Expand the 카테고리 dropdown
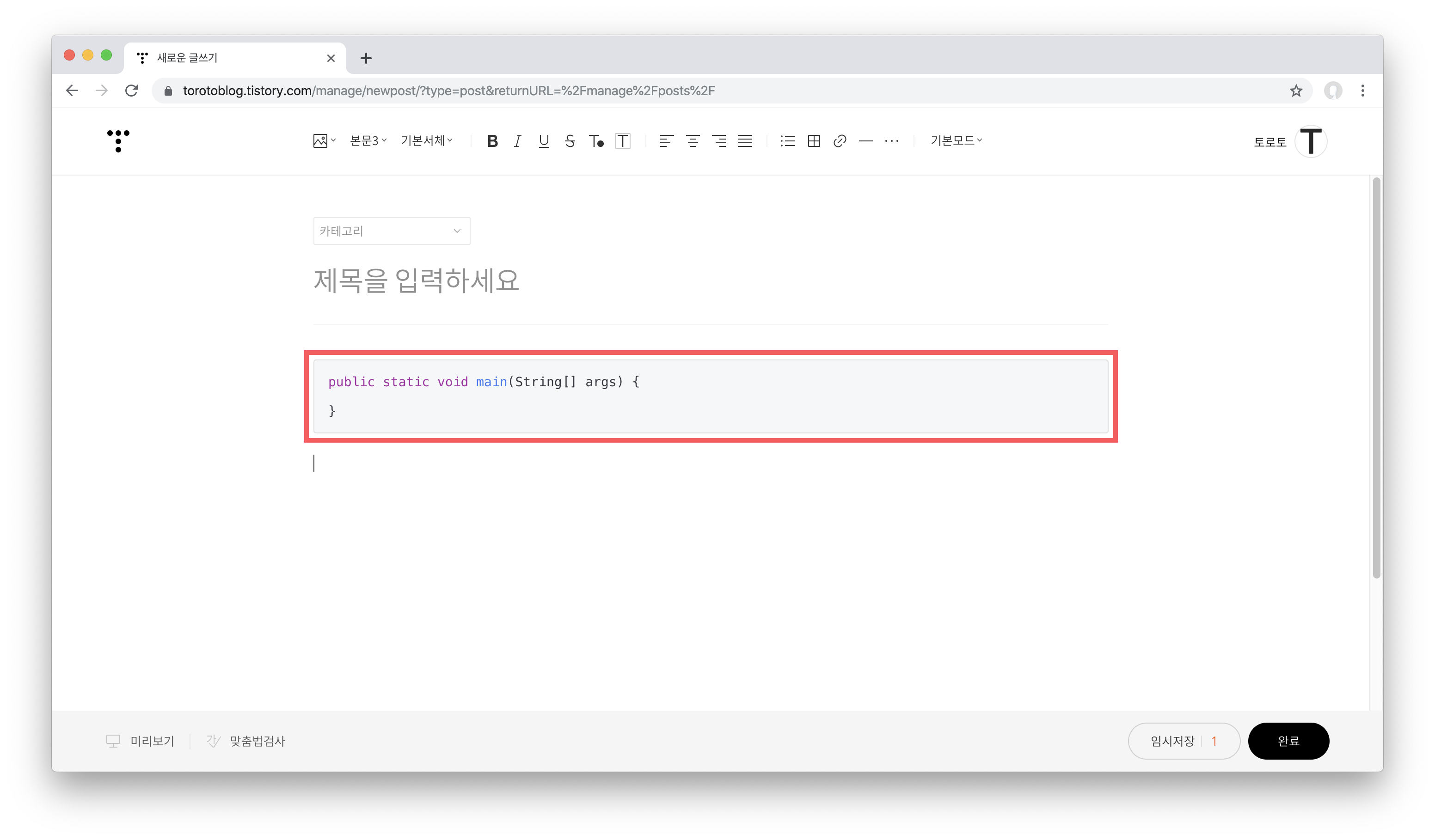This screenshot has height=840, width=1435. [391, 231]
